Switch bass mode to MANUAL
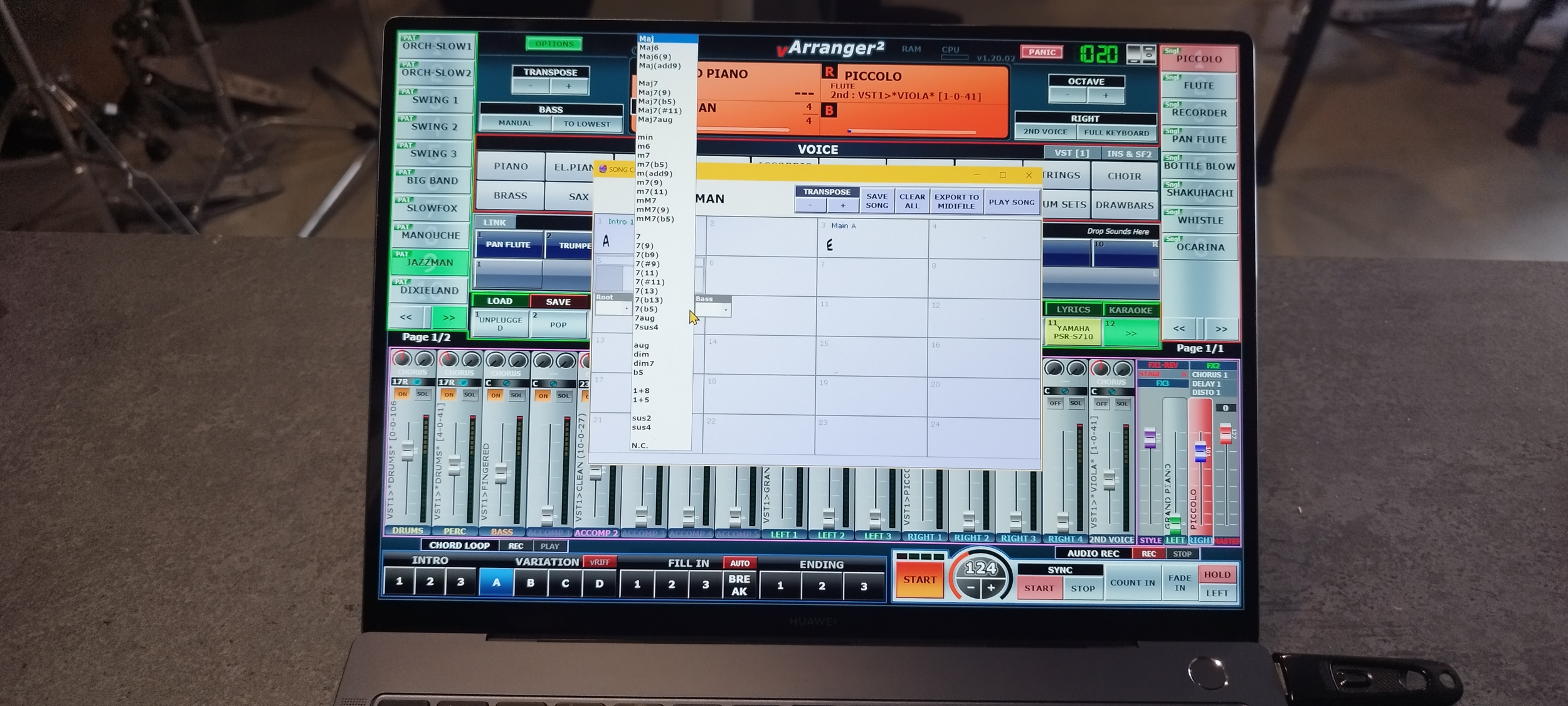Screen dimensions: 1568x706 click(515, 123)
